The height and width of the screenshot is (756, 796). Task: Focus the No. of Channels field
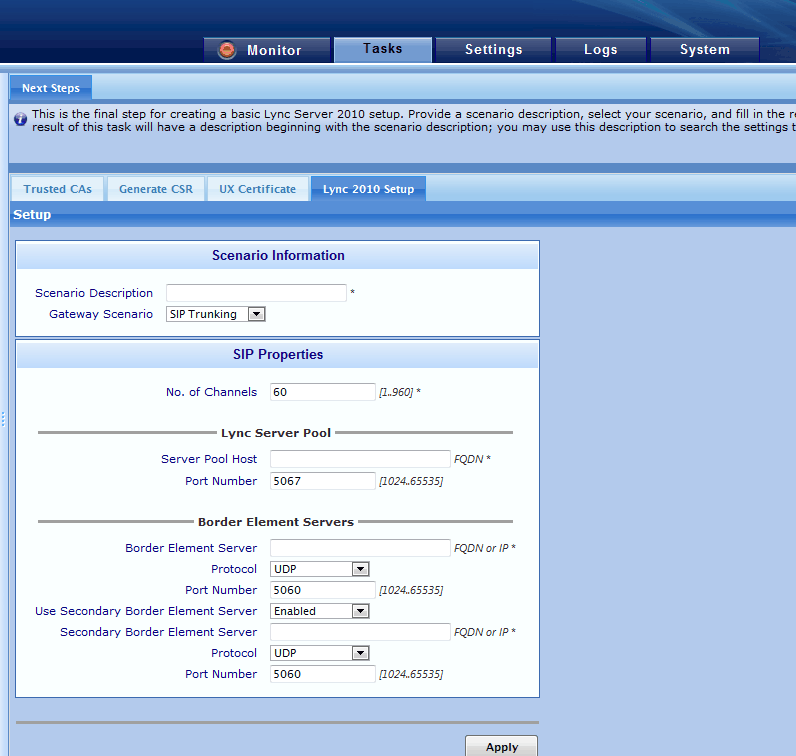(x=323, y=392)
